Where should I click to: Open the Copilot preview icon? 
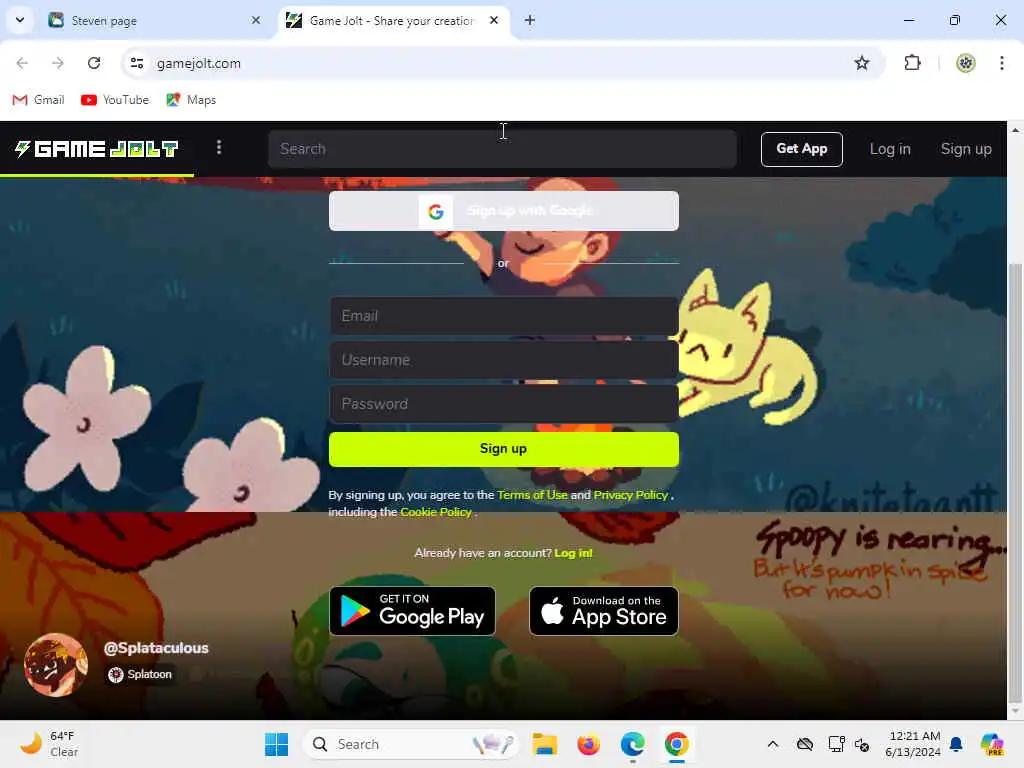[991, 744]
